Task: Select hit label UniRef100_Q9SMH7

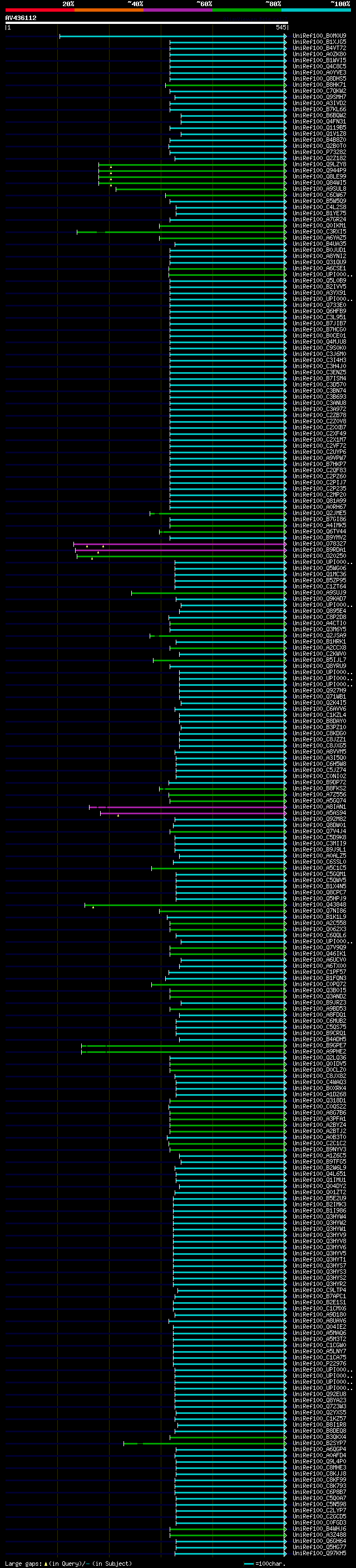Action: [319, 97]
